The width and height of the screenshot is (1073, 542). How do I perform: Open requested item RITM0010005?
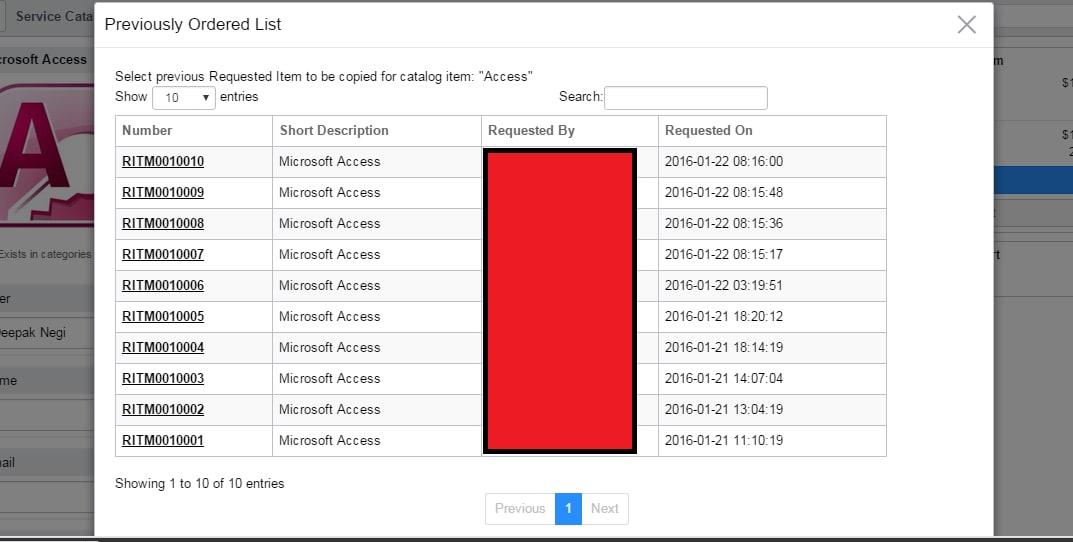(x=163, y=316)
